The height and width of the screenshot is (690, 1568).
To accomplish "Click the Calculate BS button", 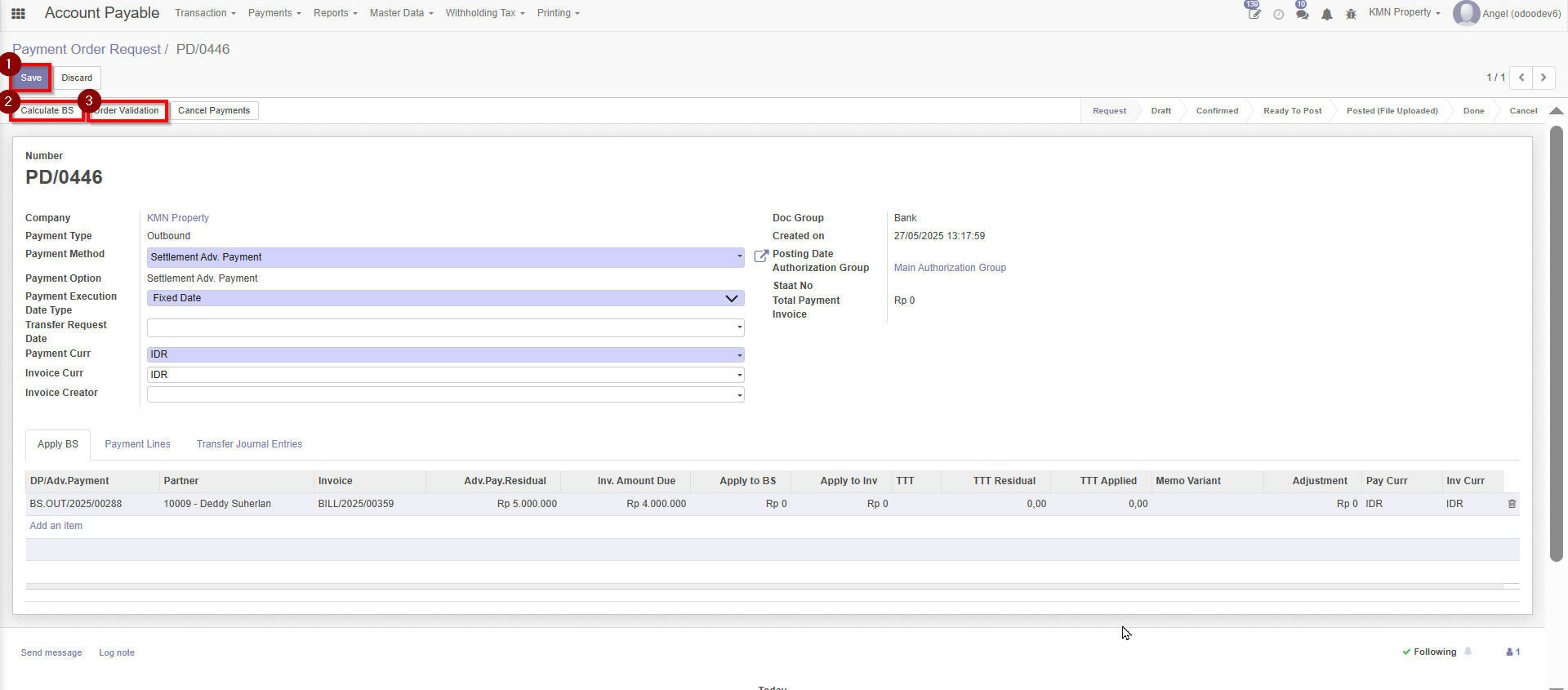I will [47, 110].
